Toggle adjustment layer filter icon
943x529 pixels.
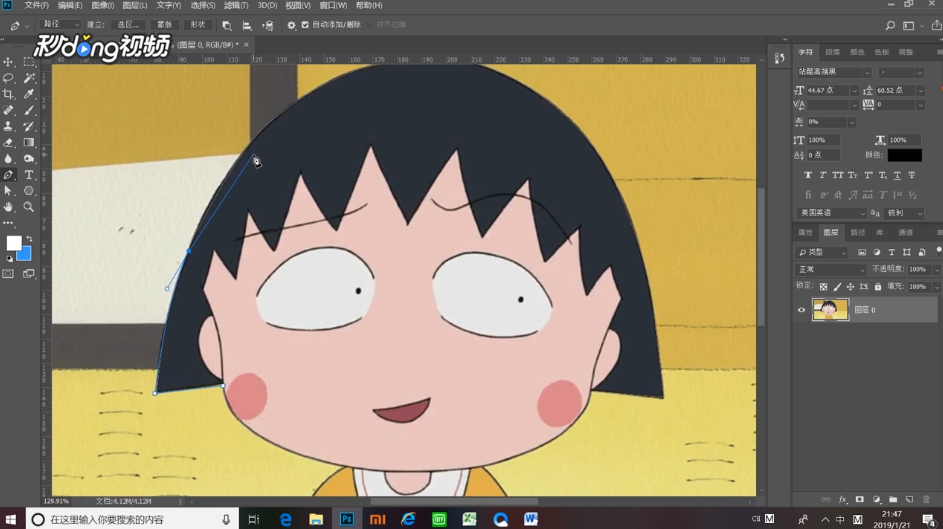876,252
